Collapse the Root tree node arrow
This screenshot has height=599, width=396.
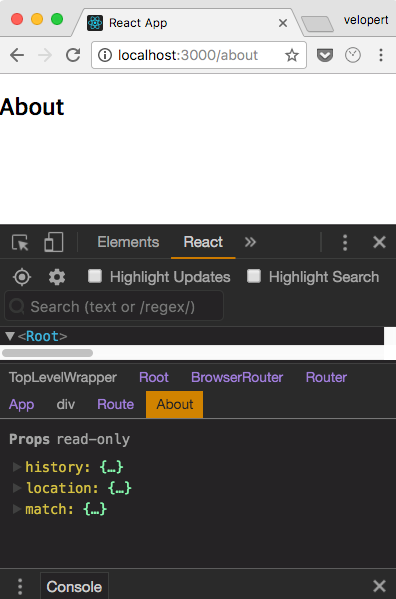(10, 336)
